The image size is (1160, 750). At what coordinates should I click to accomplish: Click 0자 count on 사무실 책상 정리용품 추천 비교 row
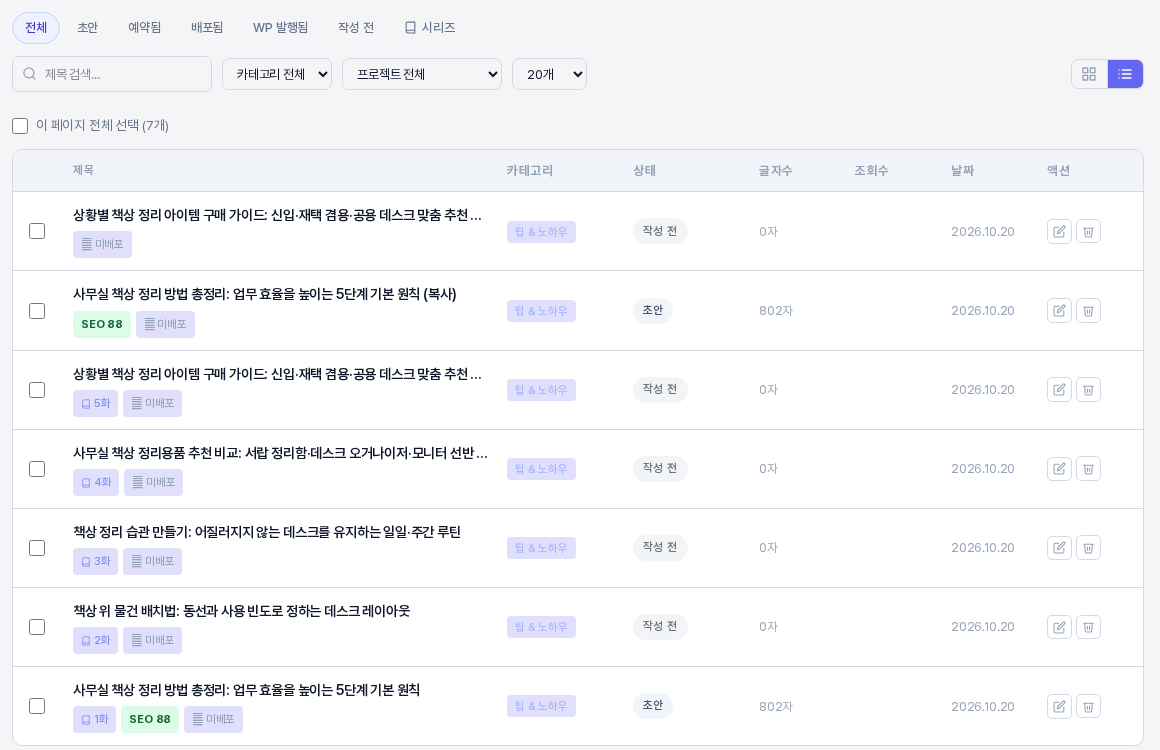(x=769, y=469)
